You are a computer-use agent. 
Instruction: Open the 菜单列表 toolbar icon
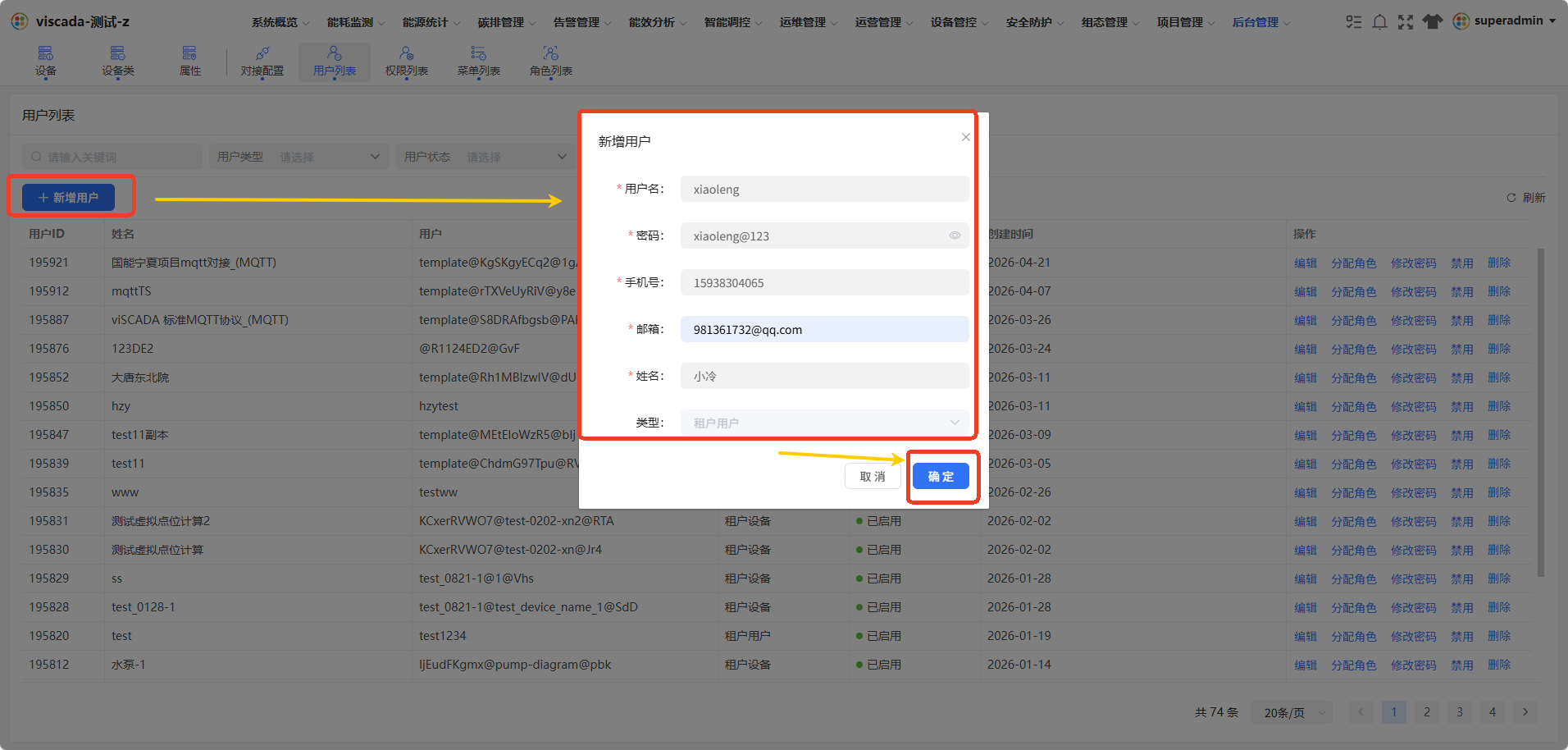pyautogui.click(x=479, y=62)
